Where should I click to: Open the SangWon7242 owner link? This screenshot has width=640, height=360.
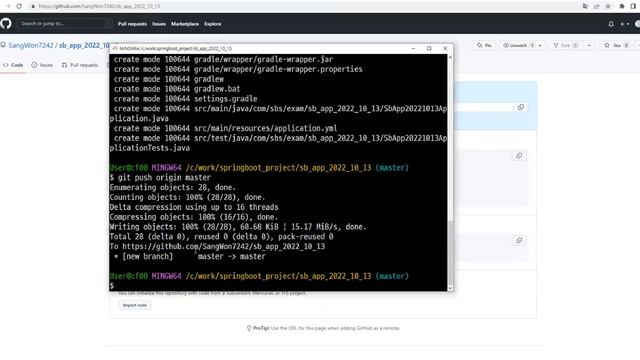pos(31,45)
